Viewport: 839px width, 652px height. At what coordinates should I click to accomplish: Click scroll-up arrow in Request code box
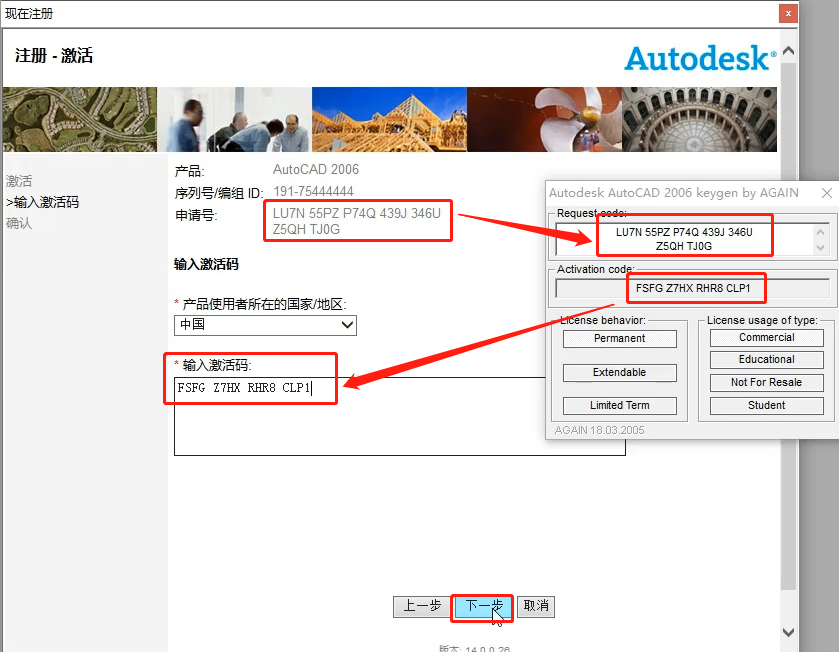point(820,232)
